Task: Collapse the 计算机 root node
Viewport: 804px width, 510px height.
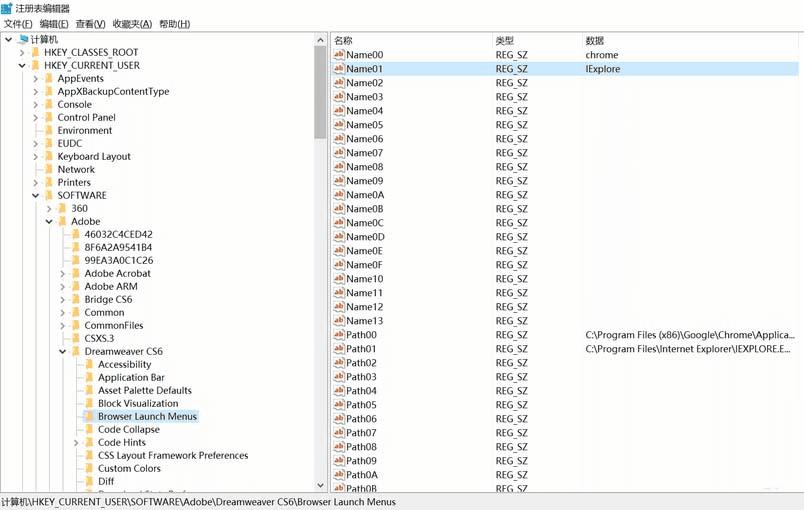Action: (x=9, y=39)
